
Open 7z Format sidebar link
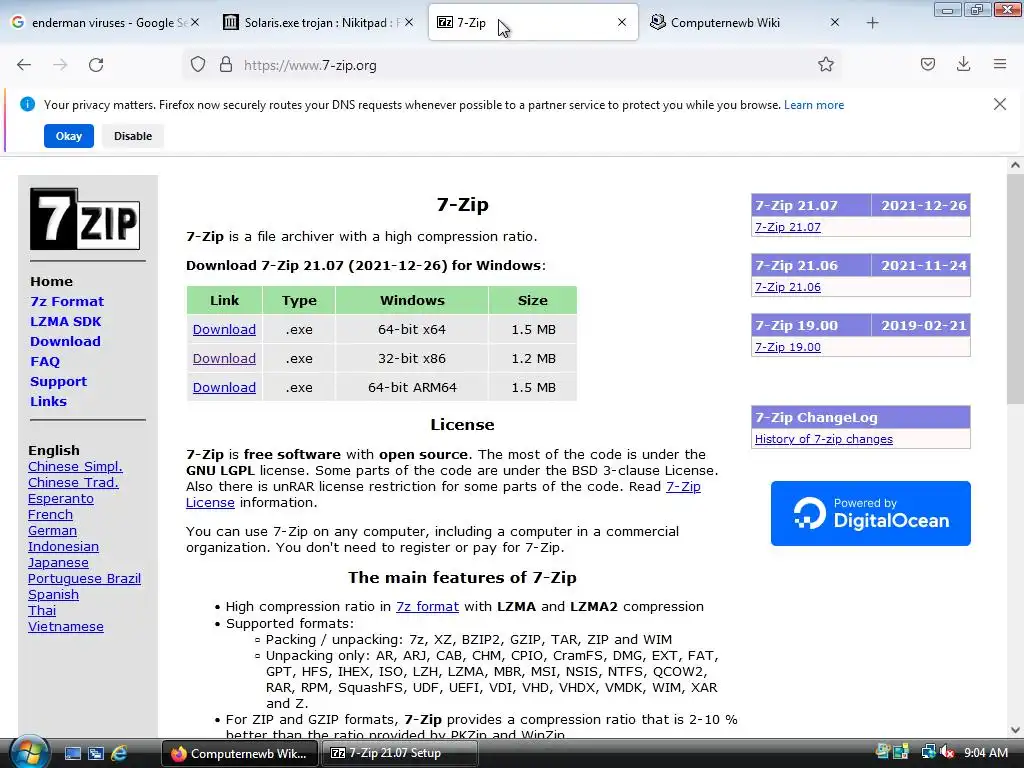(x=67, y=302)
